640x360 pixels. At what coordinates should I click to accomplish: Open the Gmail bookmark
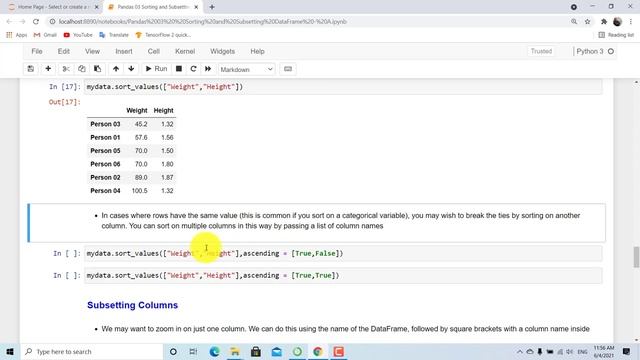coord(45,35)
